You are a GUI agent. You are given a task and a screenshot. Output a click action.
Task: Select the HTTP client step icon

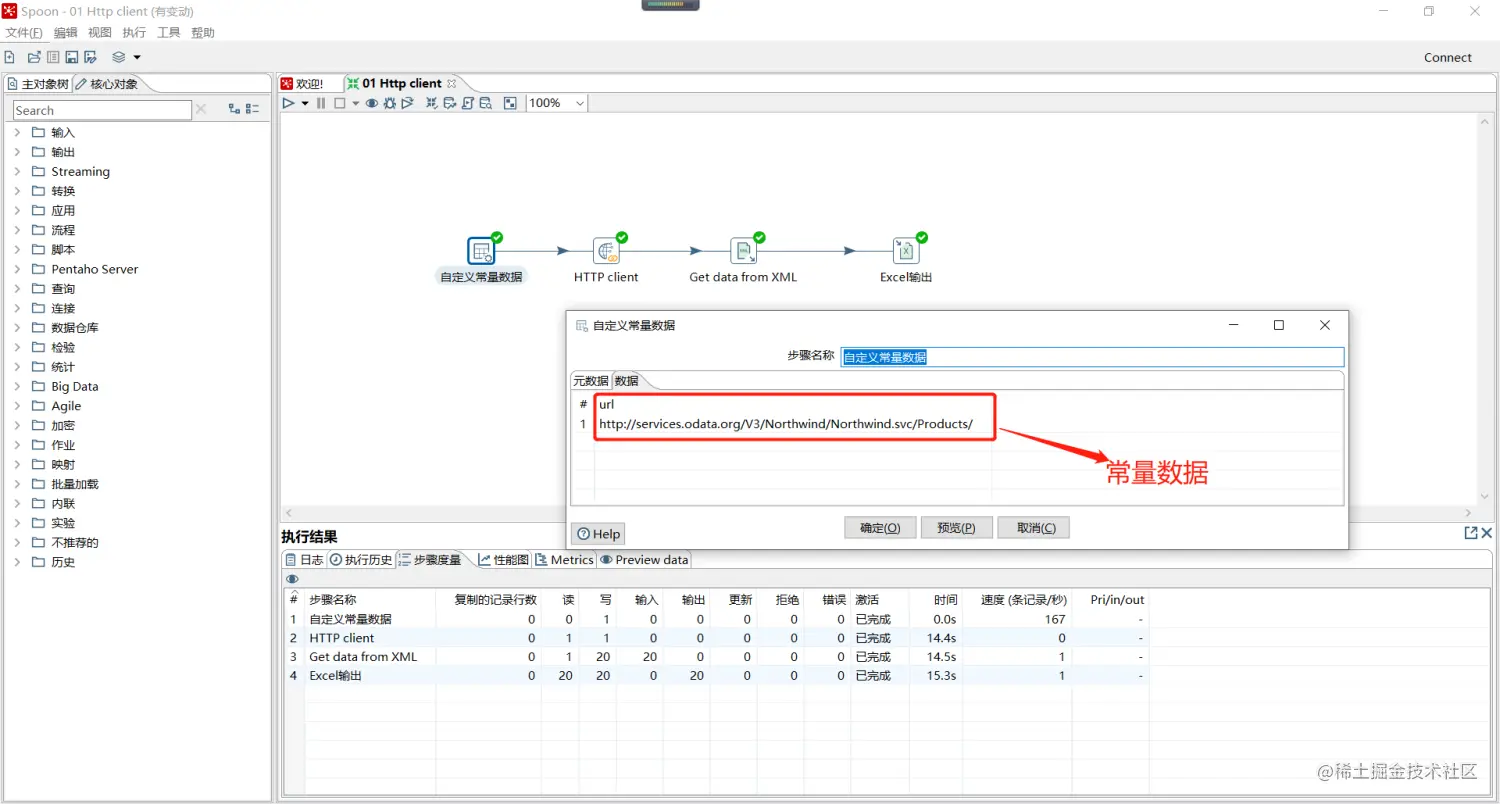[606, 251]
